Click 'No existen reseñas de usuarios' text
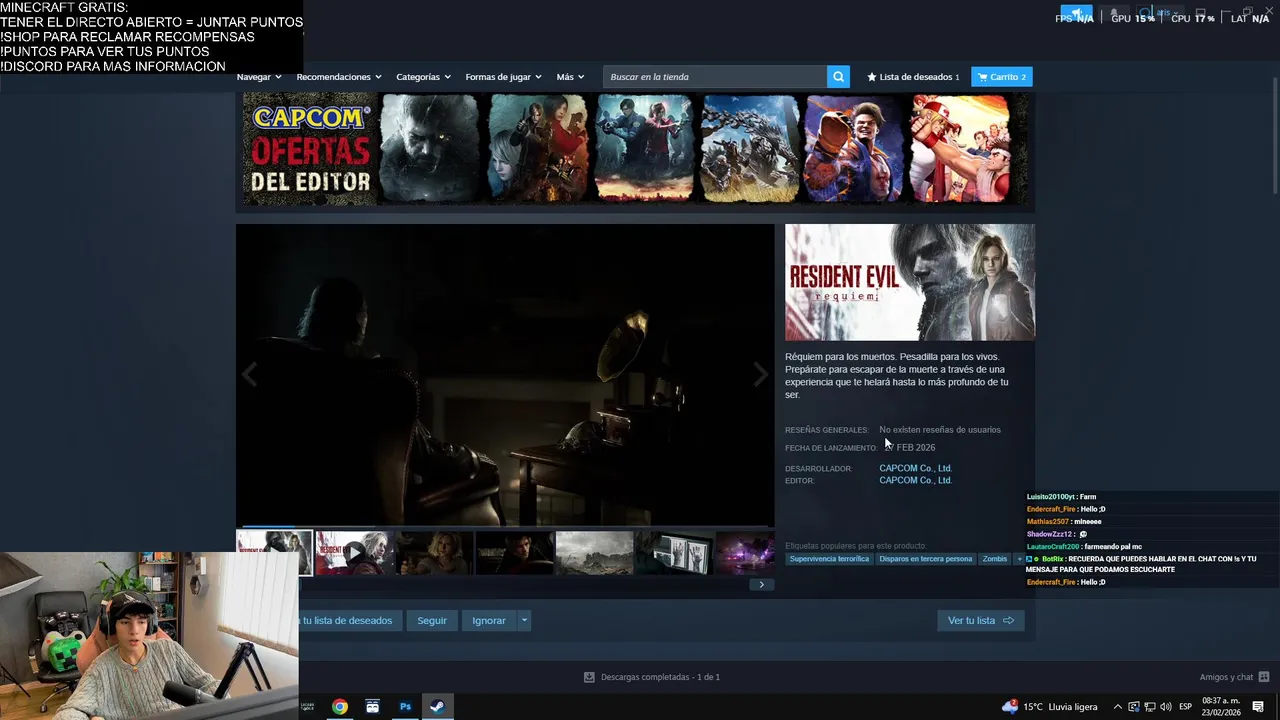Screen dimensions: 1280x720 click(x=940, y=430)
